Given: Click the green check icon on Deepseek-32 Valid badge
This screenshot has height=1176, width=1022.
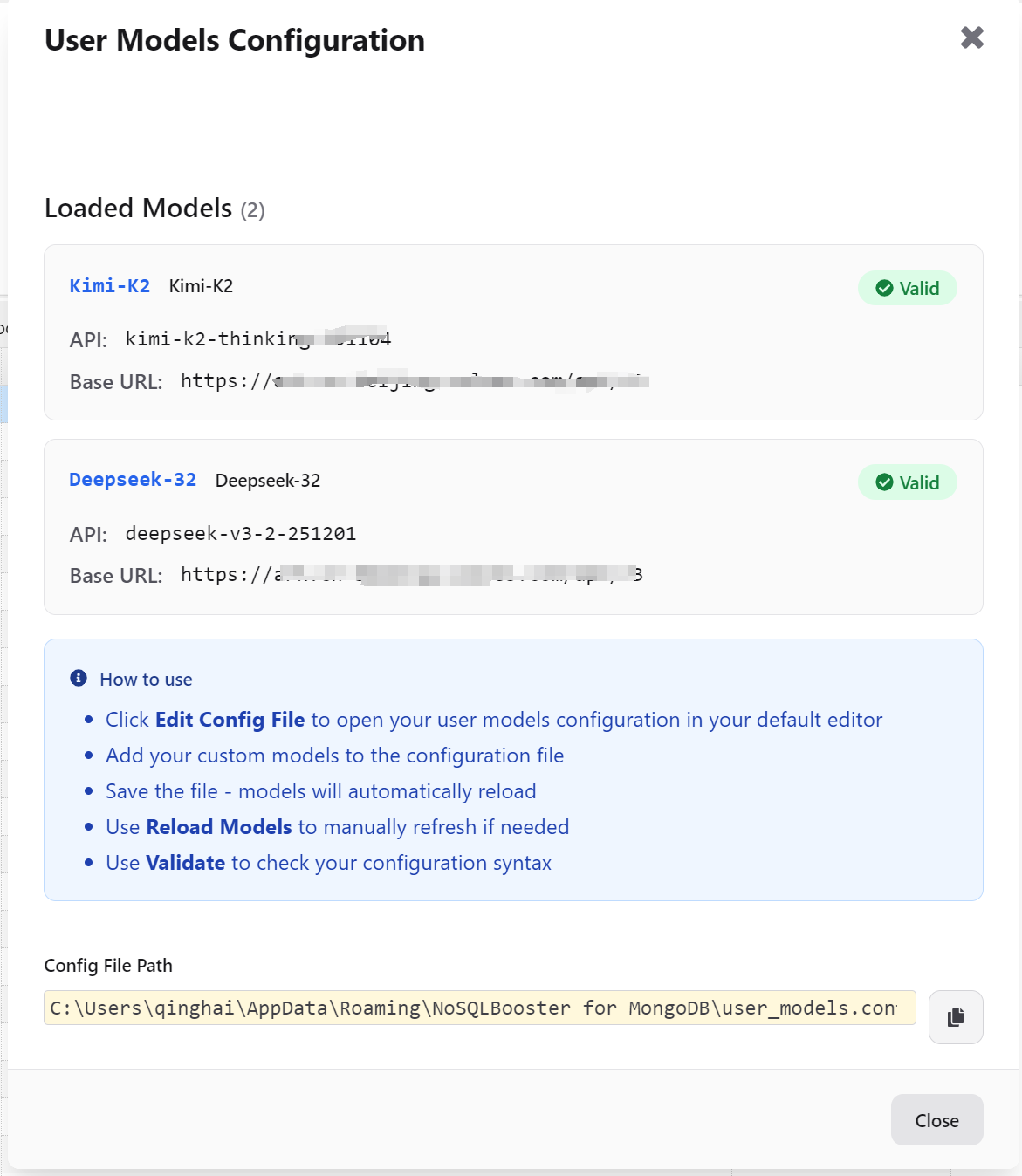Looking at the screenshot, I should click(884, 482).
